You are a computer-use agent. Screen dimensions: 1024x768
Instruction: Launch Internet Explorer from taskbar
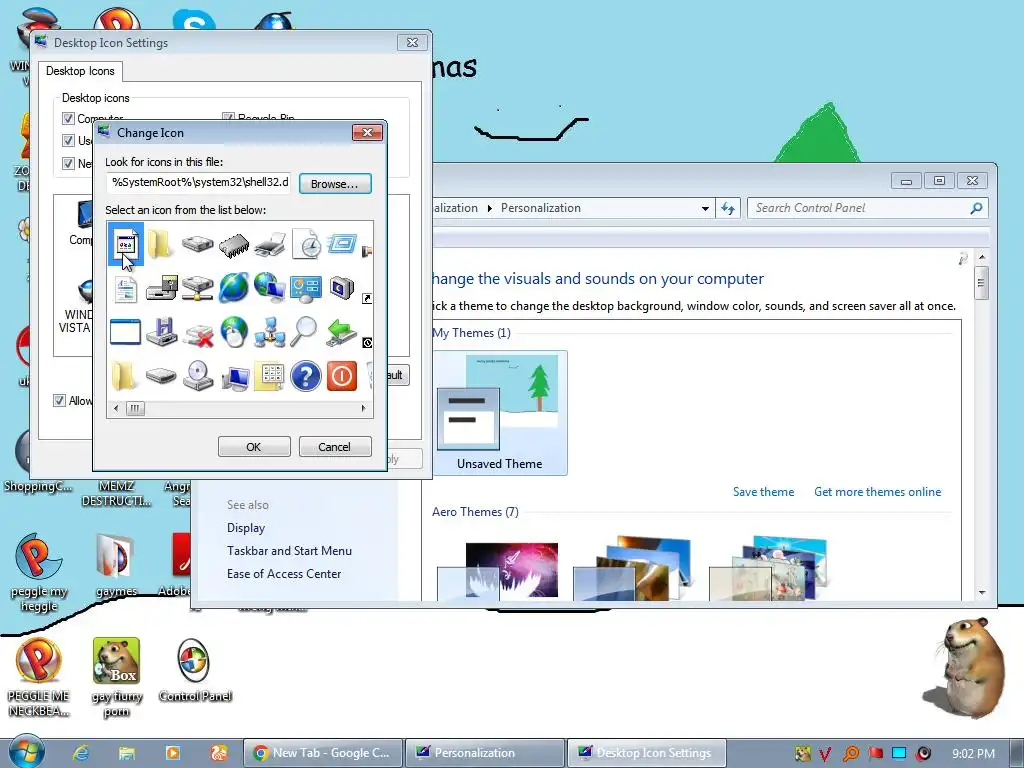click(x=80, y=752)
